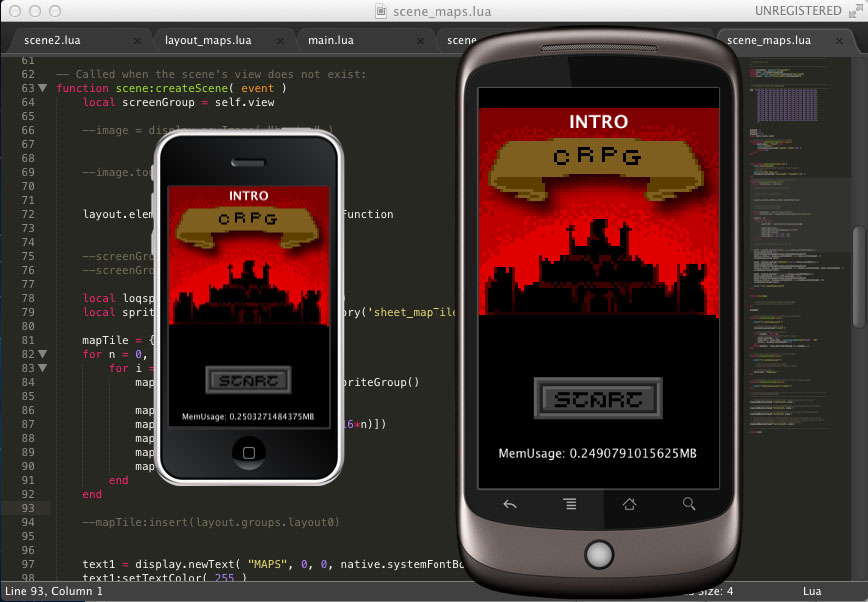Click the display.newText "MAPS" code line
The image size is (868, 602).
273,564
